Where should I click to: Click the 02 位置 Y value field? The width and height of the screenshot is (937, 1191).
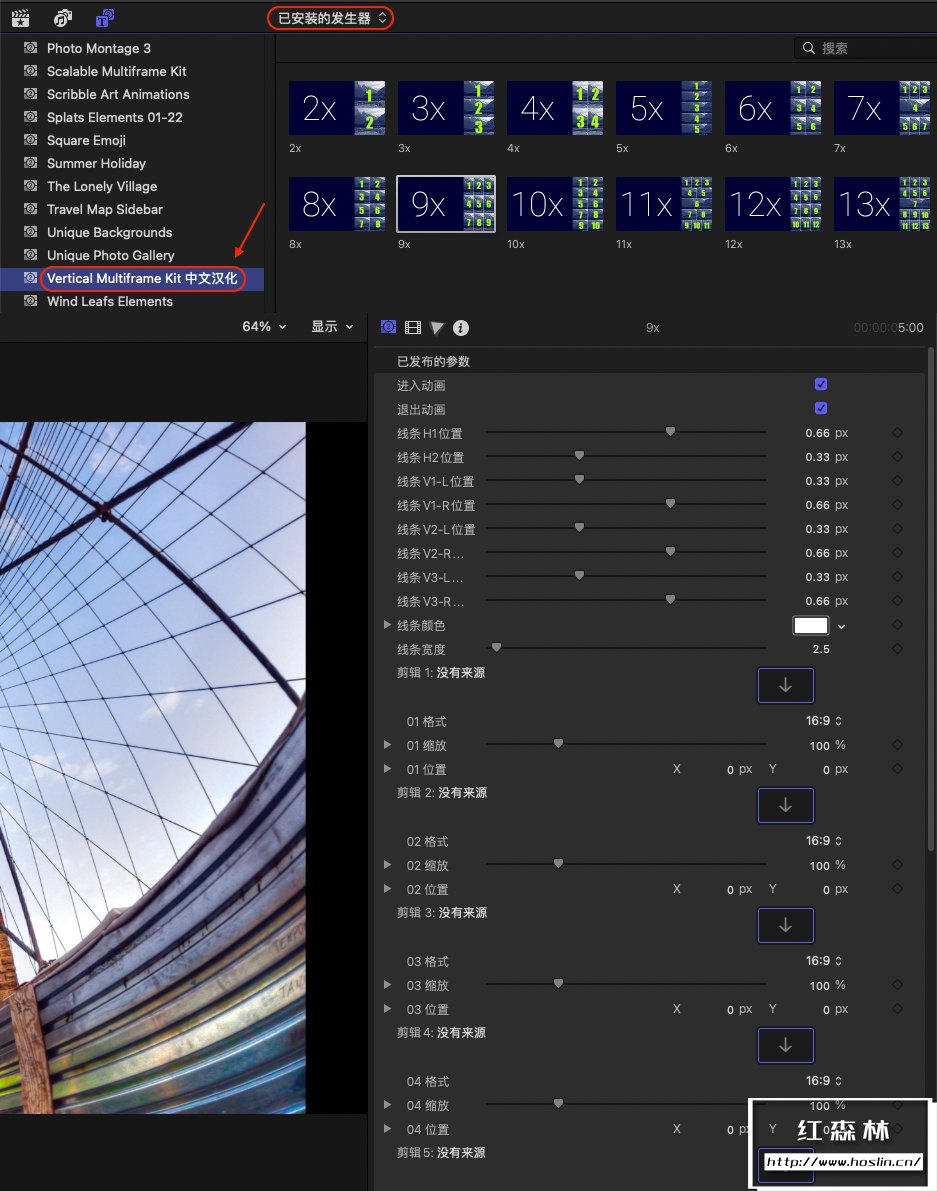pos(827,889)
